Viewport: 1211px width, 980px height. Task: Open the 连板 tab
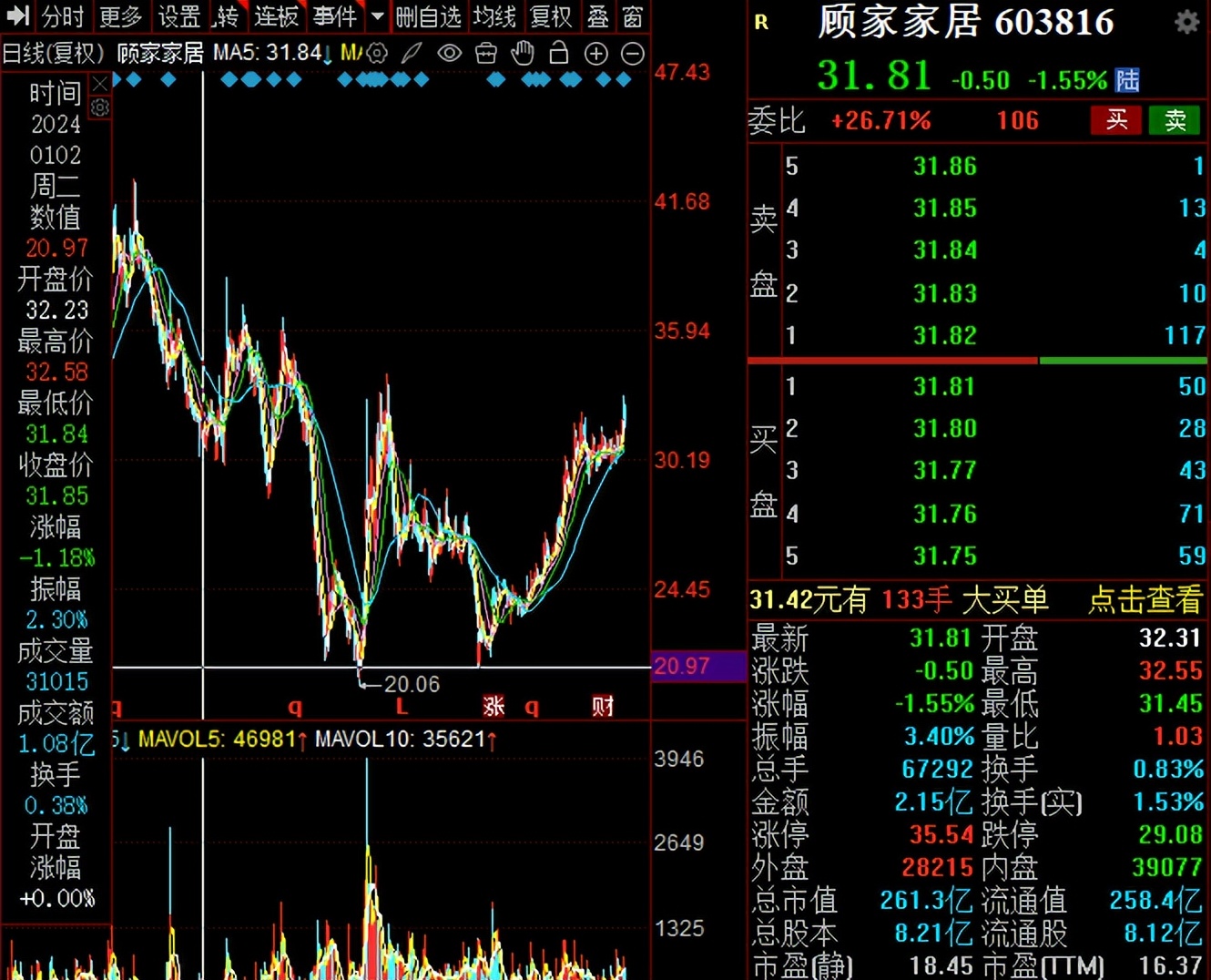pyautogui.click(x=277, y=15)
